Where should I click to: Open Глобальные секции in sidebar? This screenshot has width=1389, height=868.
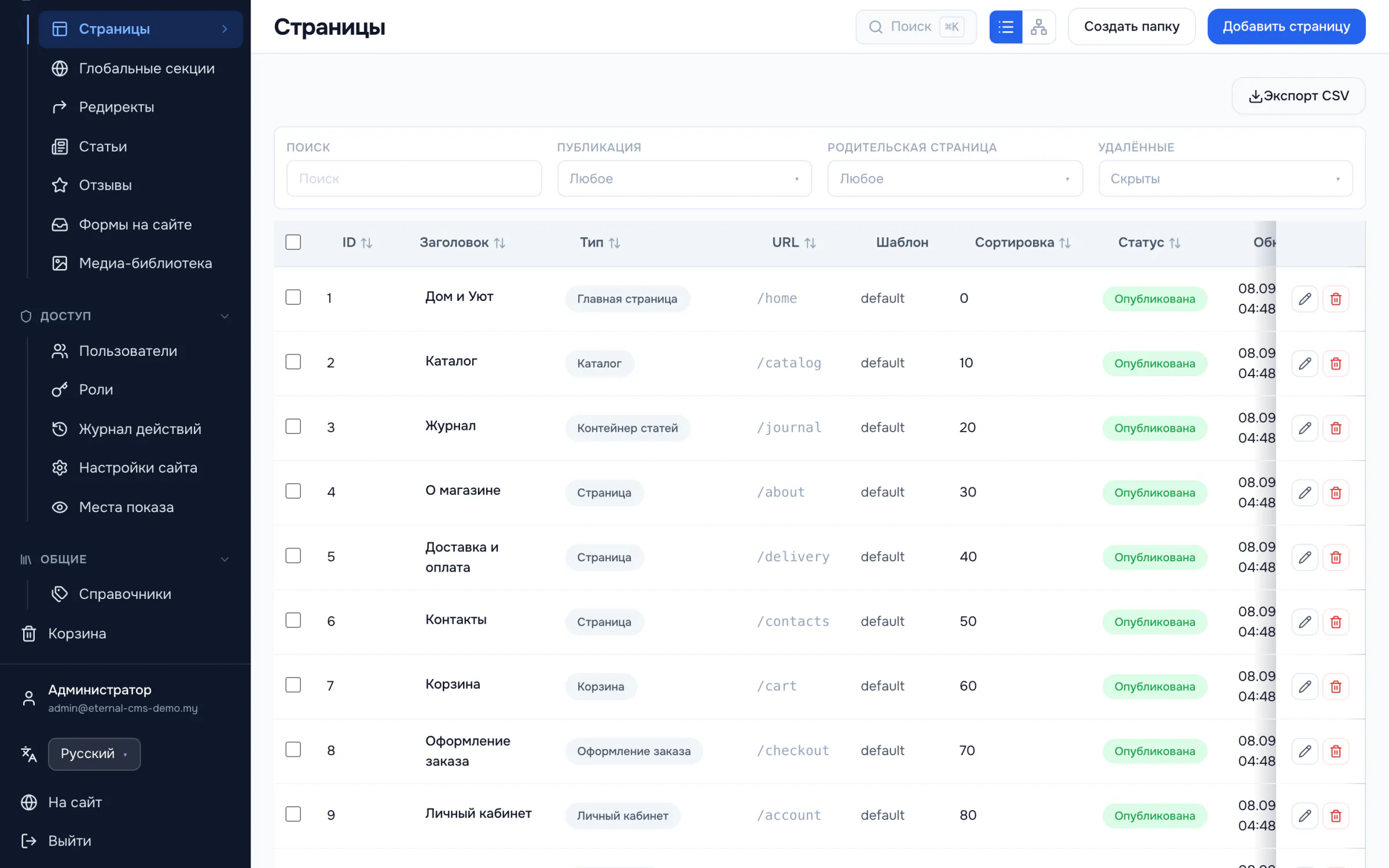[x=140, y=68]
